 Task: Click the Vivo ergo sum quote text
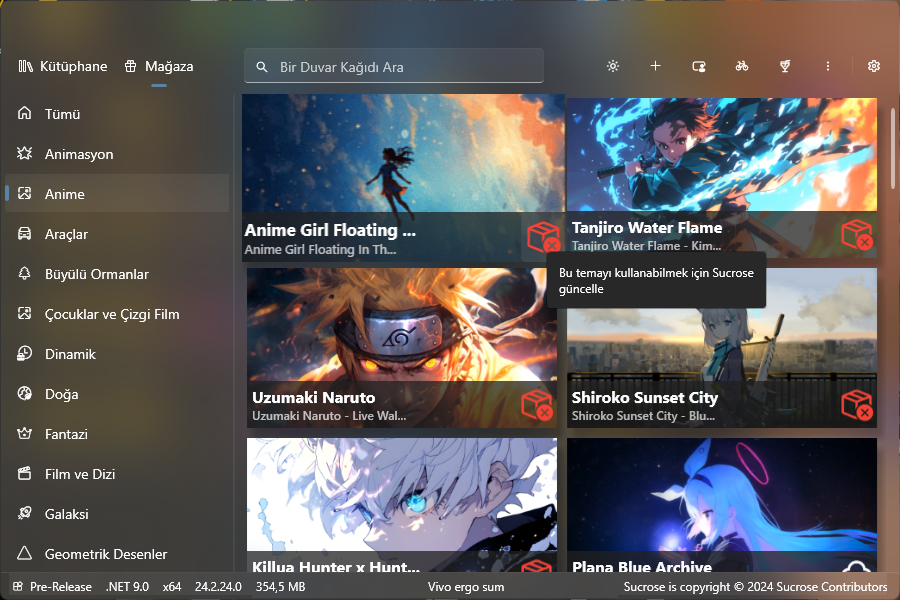click(465, 587)
